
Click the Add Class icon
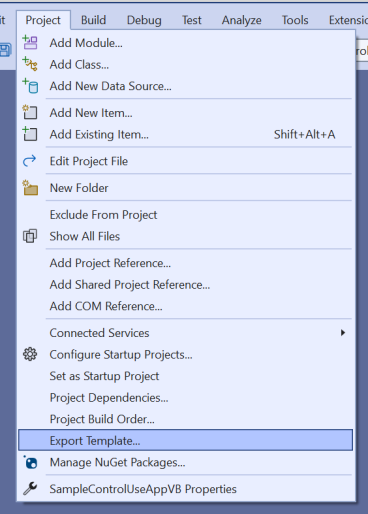[x=30, y=64]
